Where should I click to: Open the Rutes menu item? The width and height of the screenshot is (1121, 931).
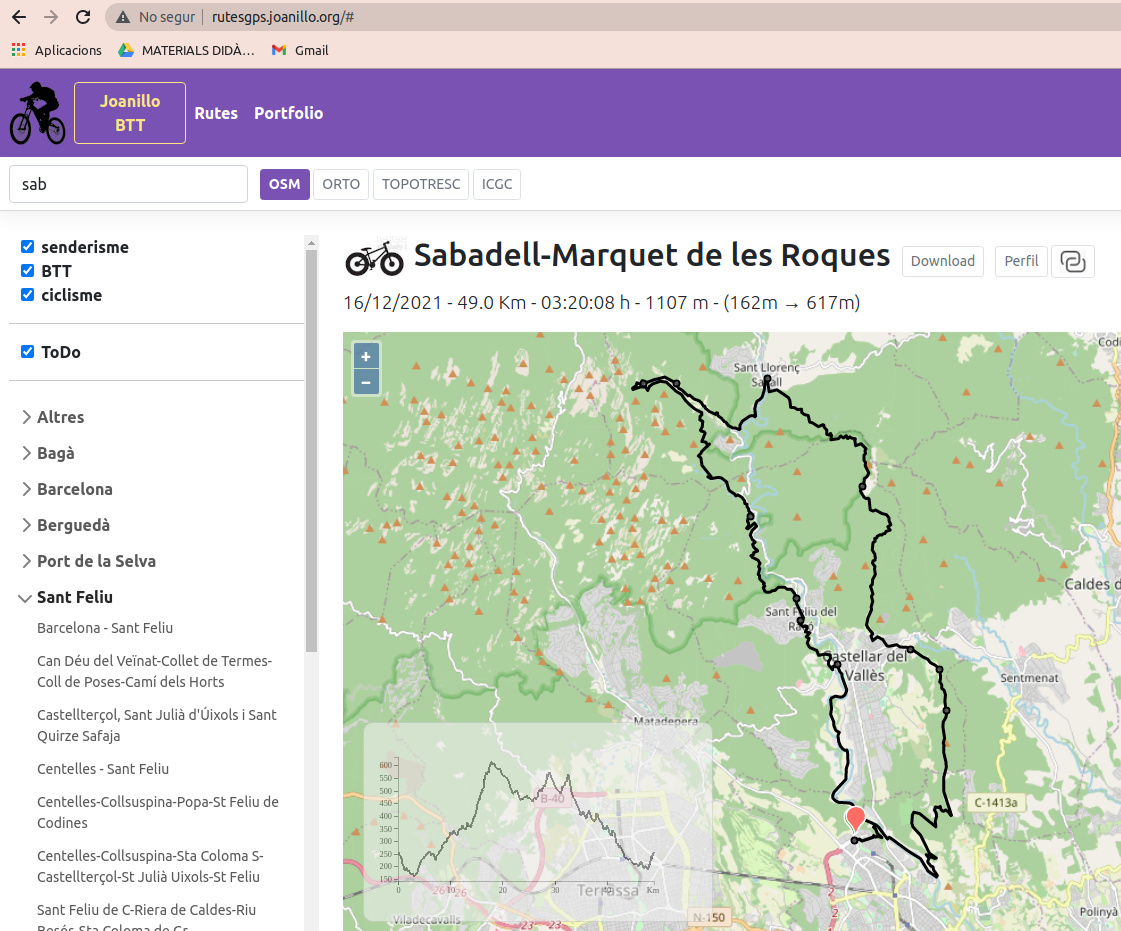click(216, 113)
